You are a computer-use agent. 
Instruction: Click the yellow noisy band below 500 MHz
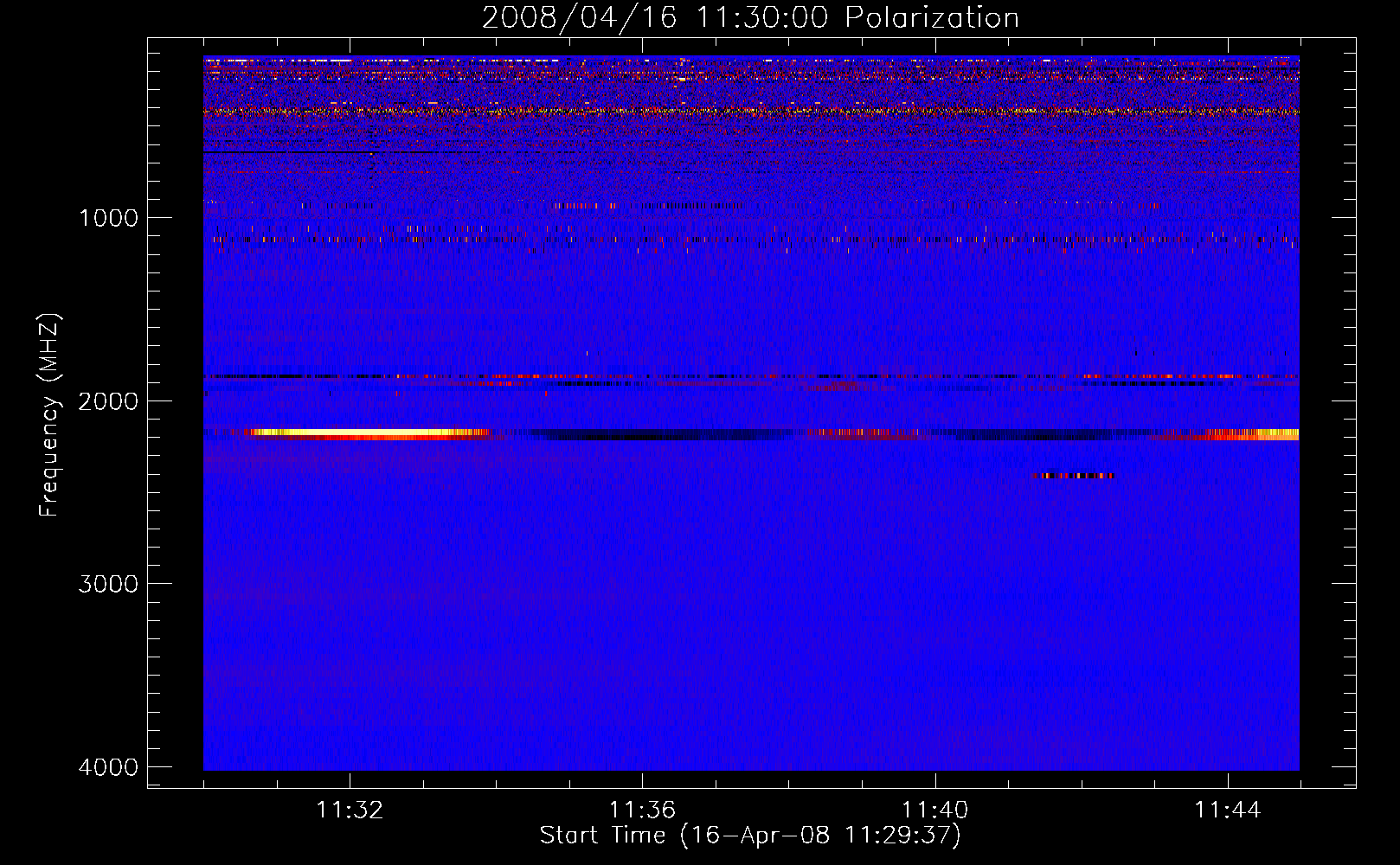tap(751, 111)
